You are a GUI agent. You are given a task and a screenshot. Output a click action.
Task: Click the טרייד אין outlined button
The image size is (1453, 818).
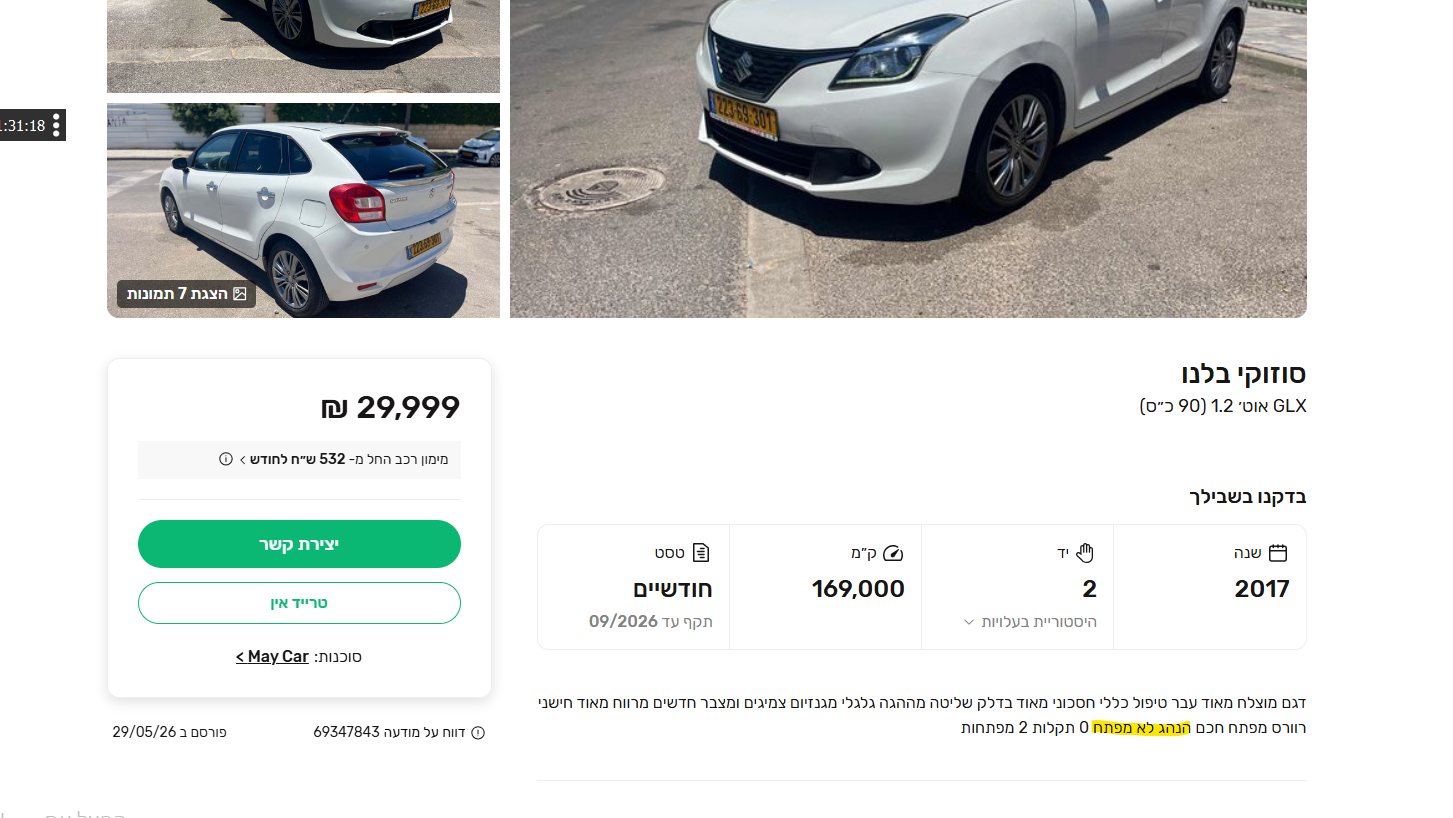299,603
